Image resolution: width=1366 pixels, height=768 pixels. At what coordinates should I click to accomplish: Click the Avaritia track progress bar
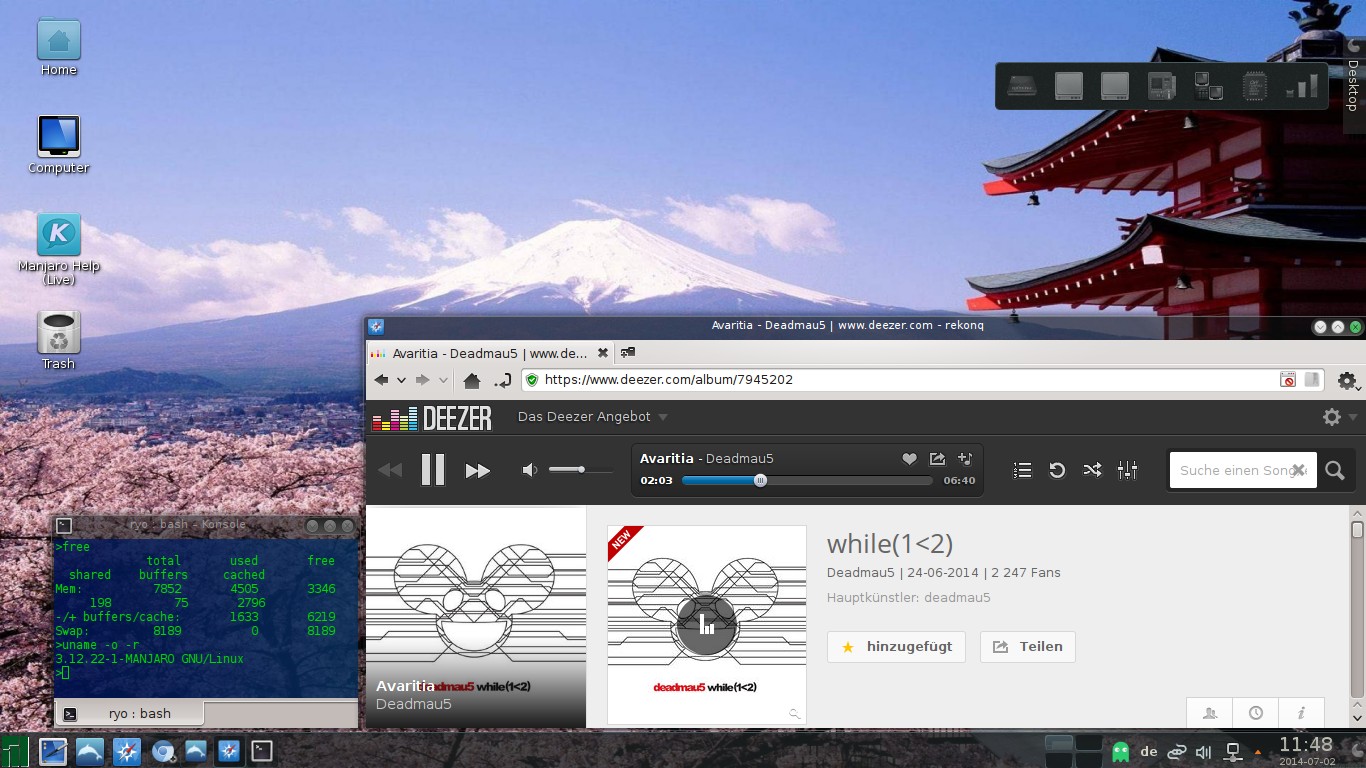(x=809, y=480)
